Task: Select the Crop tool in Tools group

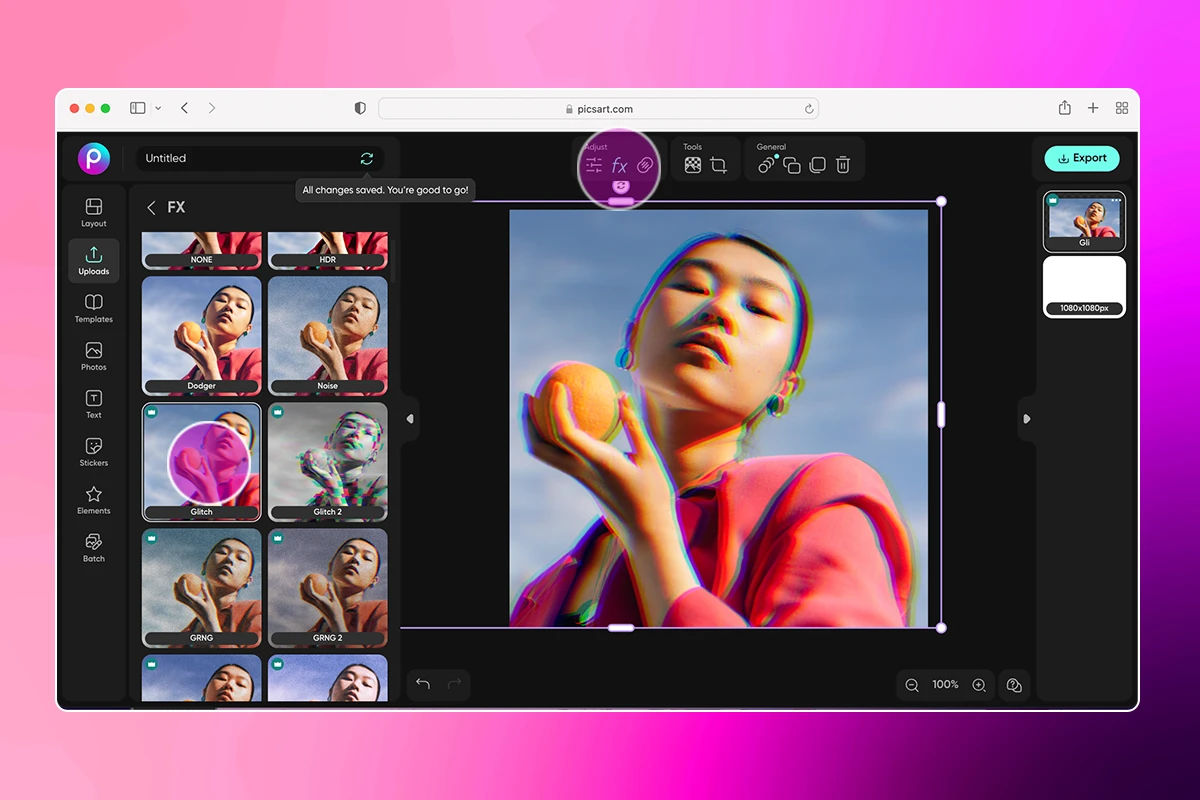Action: click(x=718, y=163)
